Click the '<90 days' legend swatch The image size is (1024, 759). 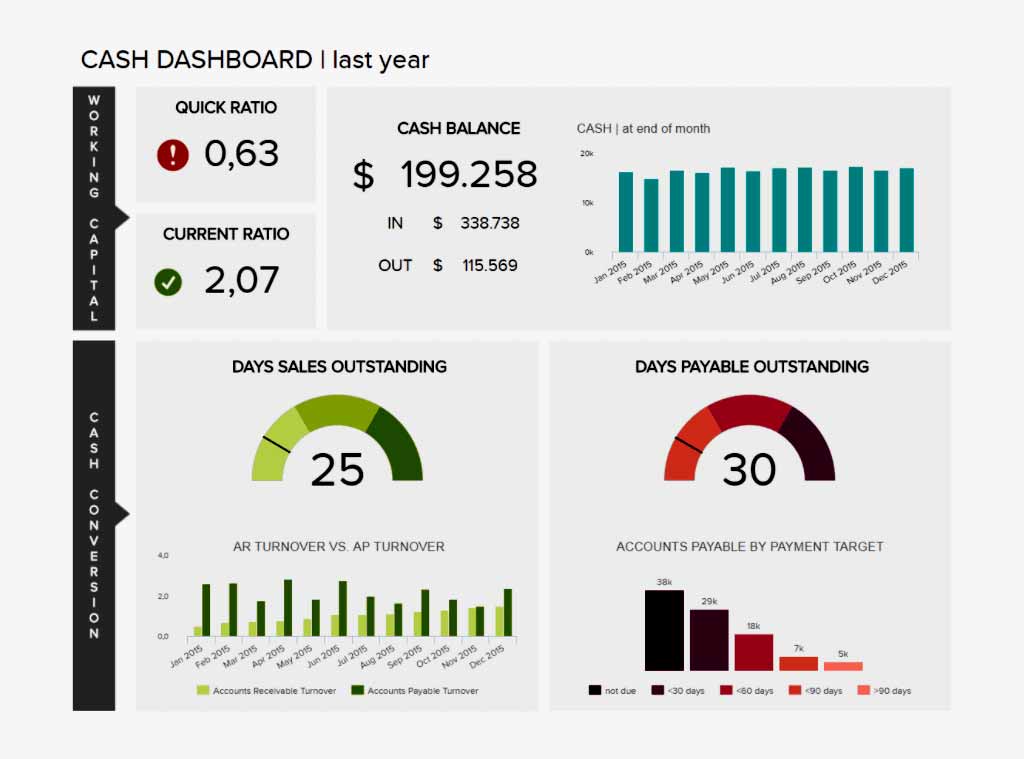pyautogui.click(x=795, y=690)
